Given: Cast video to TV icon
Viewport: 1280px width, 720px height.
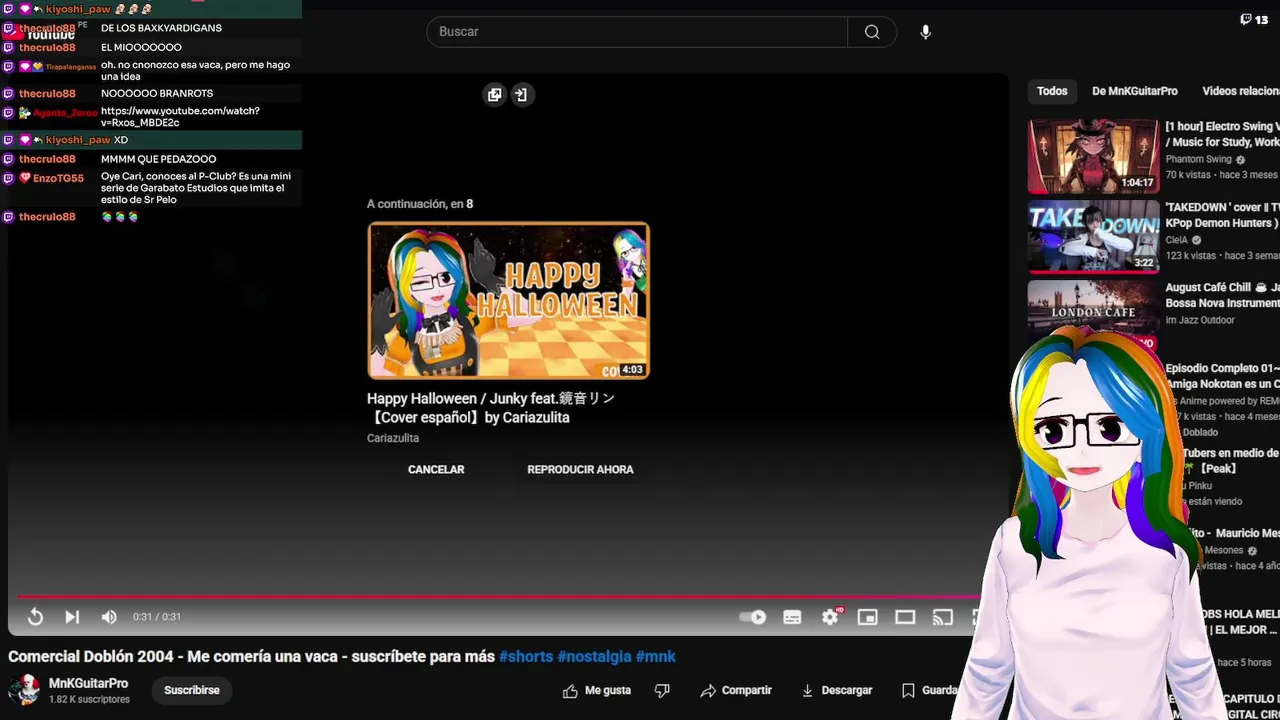Looking at the screenshot, I should [942, 617].
